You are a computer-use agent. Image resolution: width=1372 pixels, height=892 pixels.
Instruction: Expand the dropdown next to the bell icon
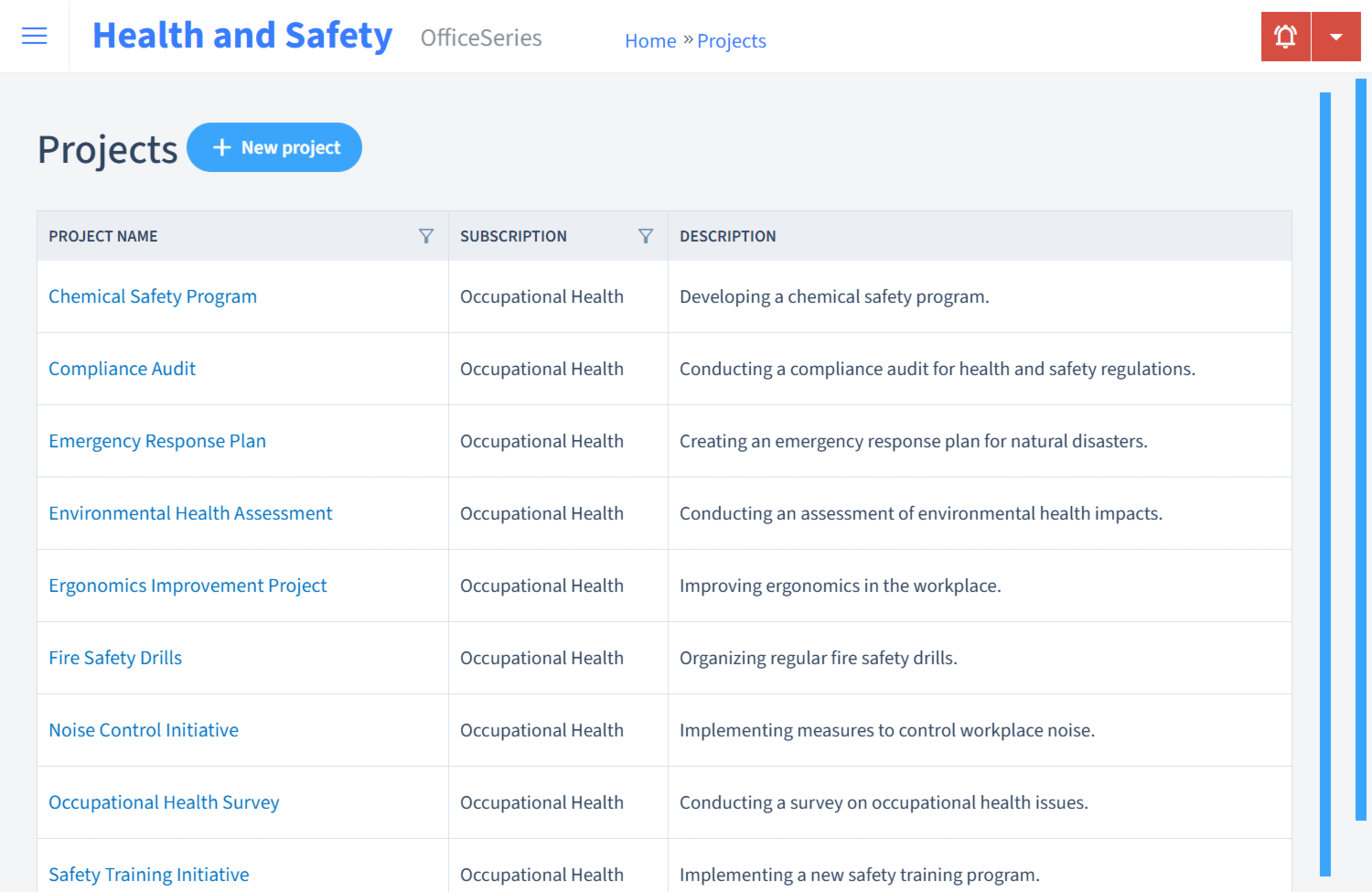(x=1336, y=36)
